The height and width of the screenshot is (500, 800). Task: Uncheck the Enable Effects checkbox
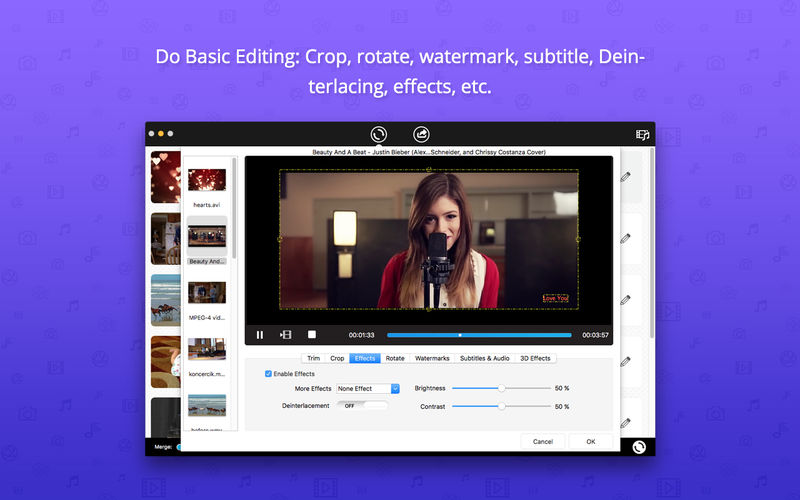pos(268,373)
